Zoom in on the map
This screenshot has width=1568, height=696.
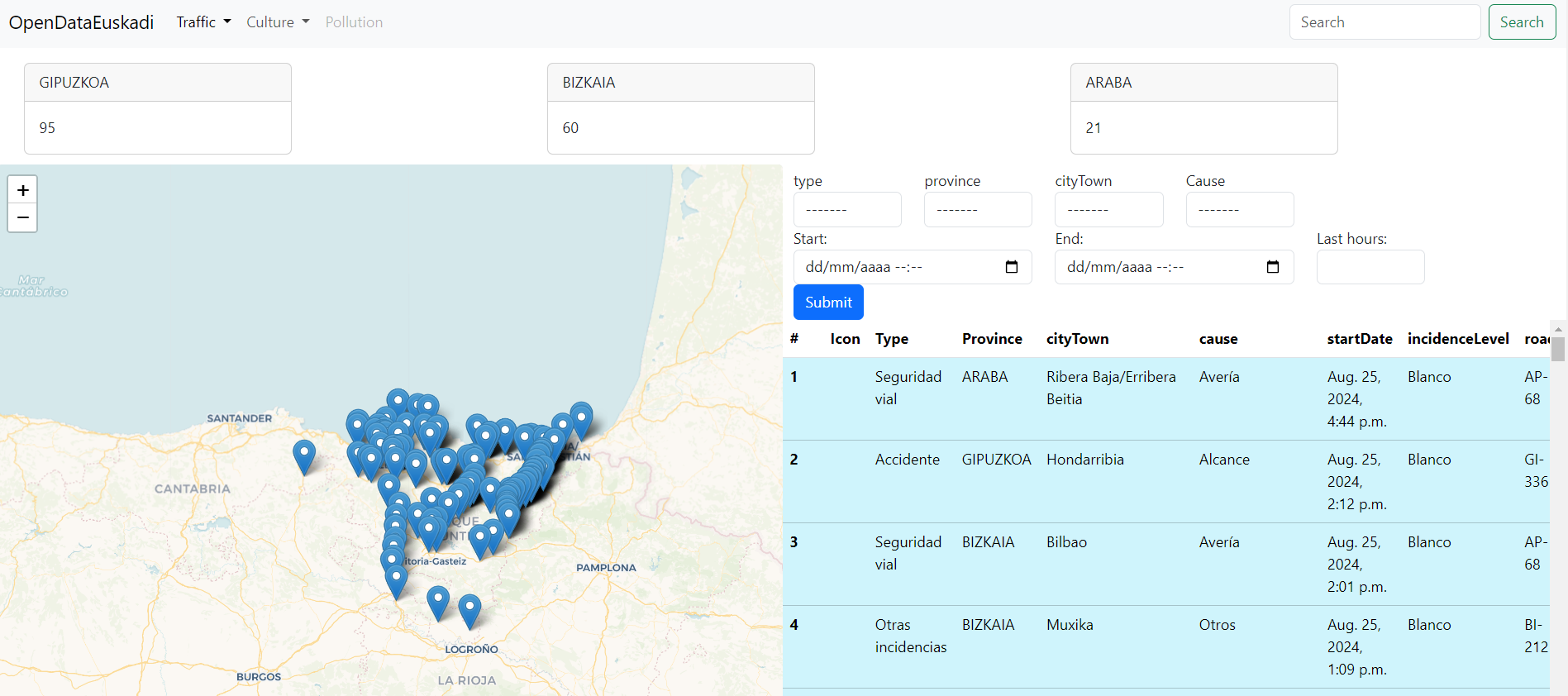pos(23,190)
